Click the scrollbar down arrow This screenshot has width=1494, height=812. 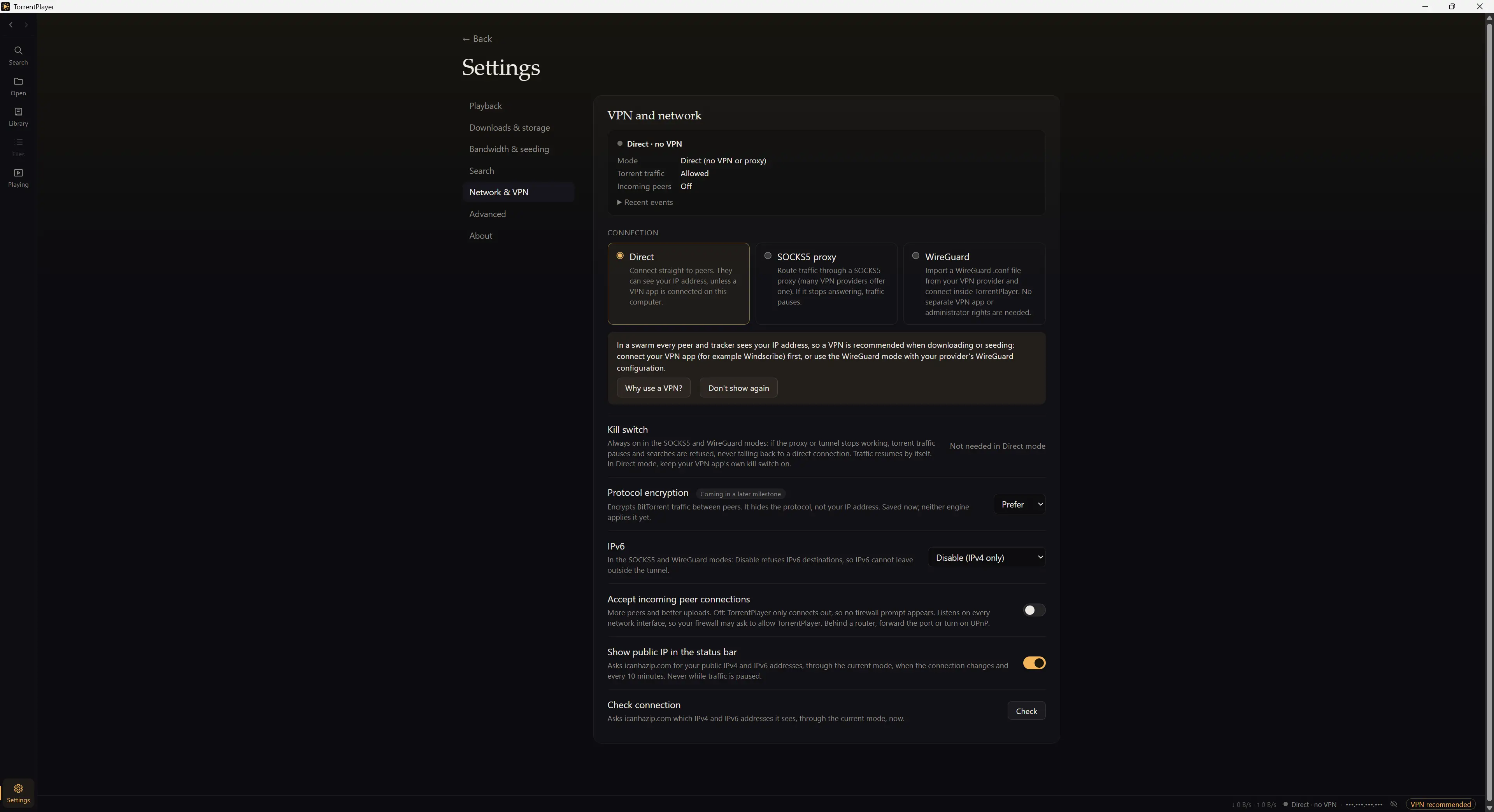coord(1489,808)
